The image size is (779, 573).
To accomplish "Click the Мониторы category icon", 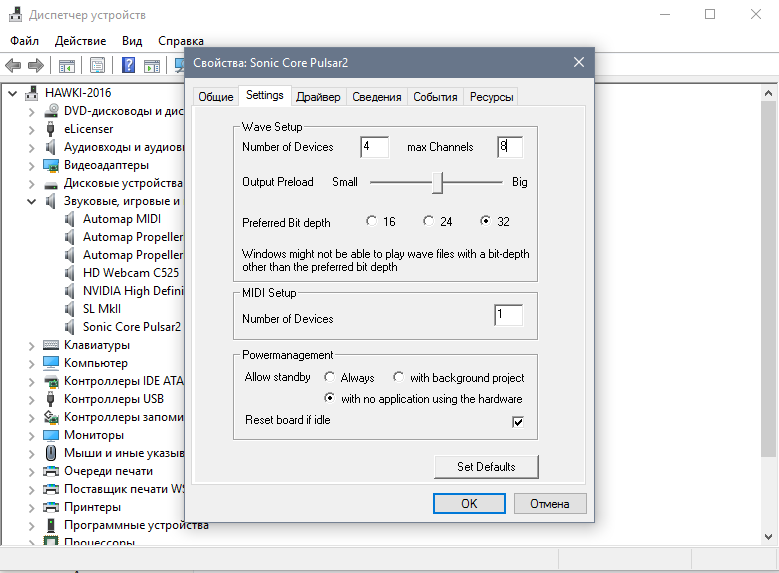I will (x=51, y=435).
